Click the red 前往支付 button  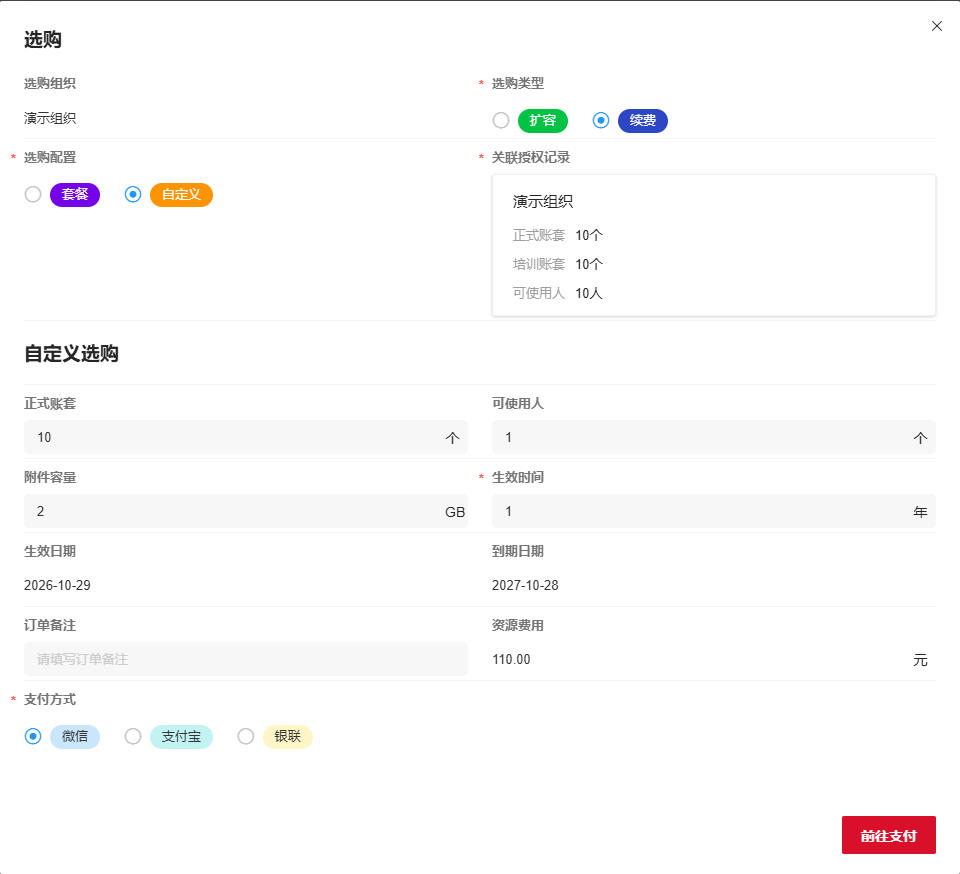click(888, 835)
